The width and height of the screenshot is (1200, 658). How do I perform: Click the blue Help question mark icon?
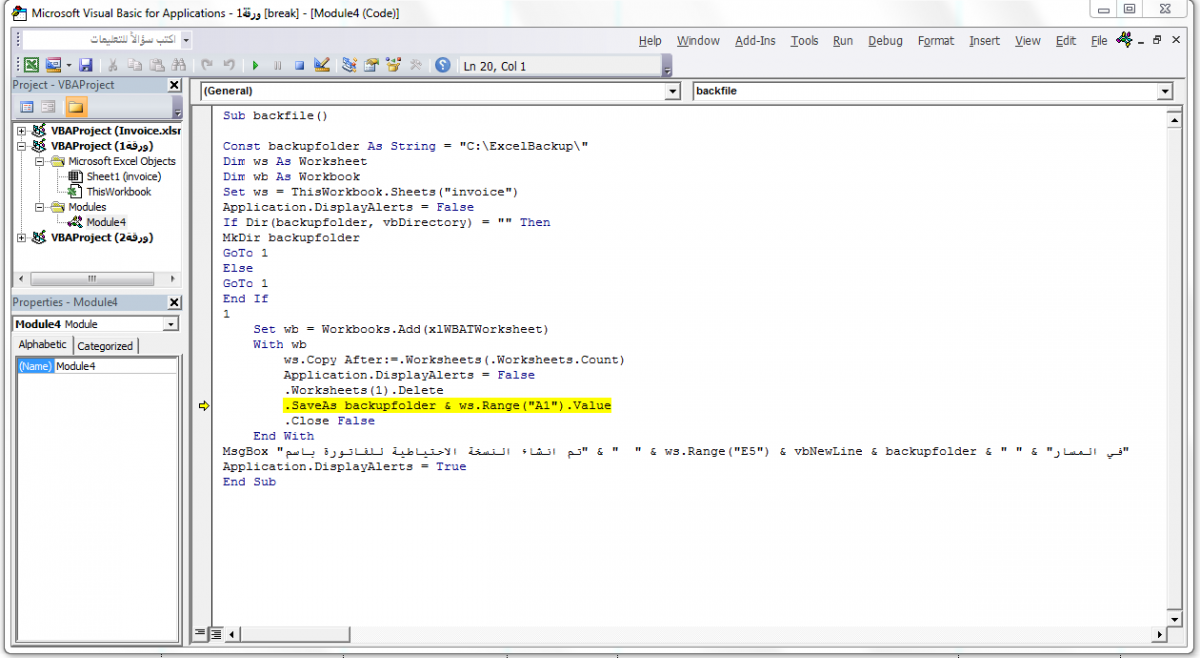[442, 65]
